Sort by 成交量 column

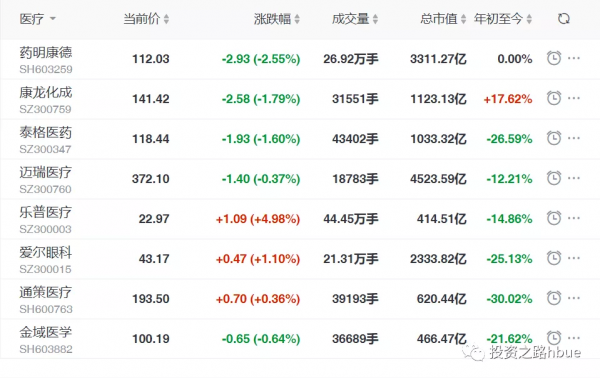point(355,19)
